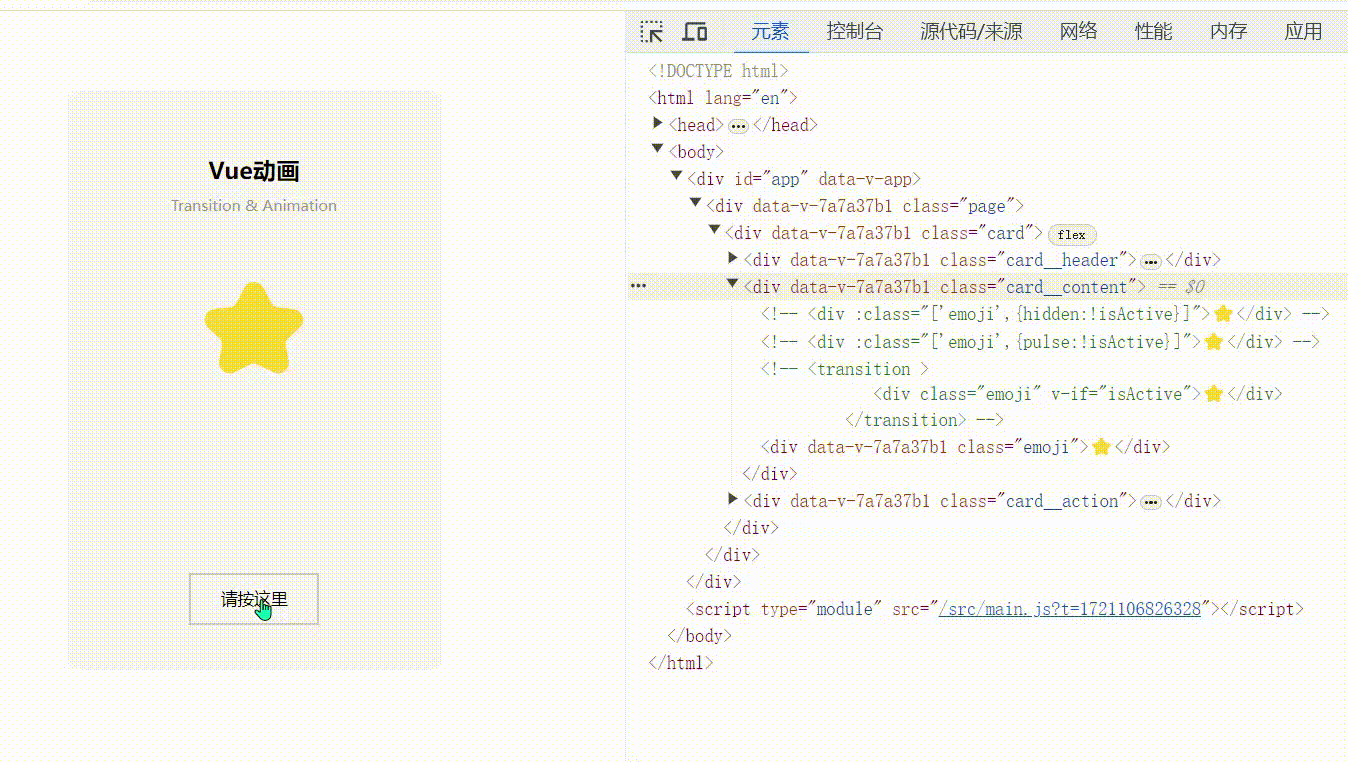The height and width of the screenshot is (762, 1348).
Task: Select the div id="app" tag text
Action: [804, 179]
